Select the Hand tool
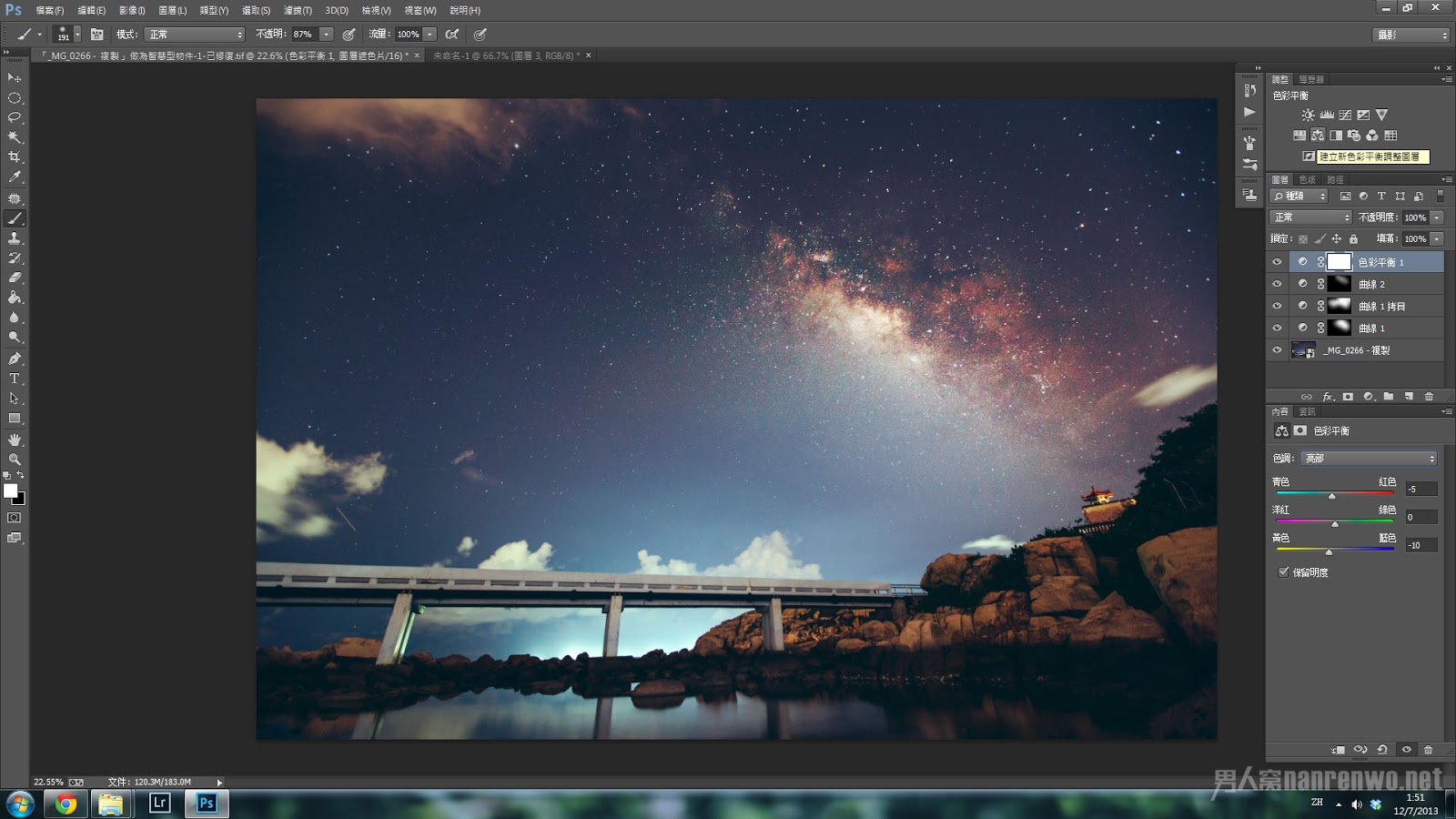 15,440
